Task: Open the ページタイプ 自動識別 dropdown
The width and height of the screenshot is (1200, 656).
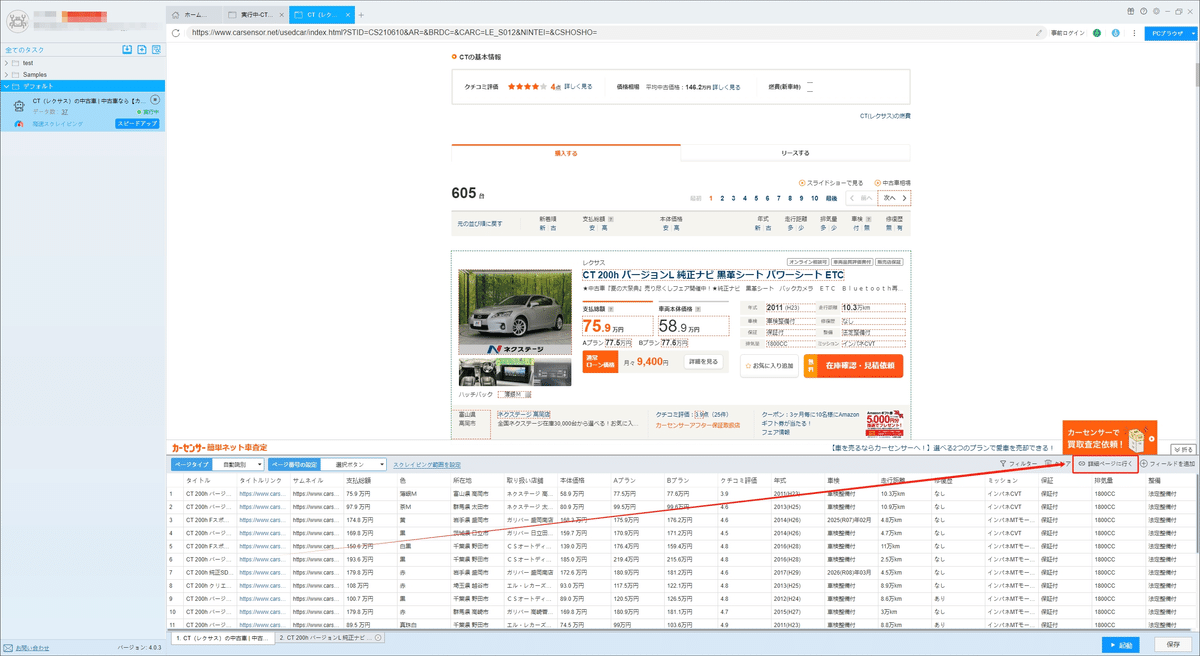Action: click(x=238, y=464)
